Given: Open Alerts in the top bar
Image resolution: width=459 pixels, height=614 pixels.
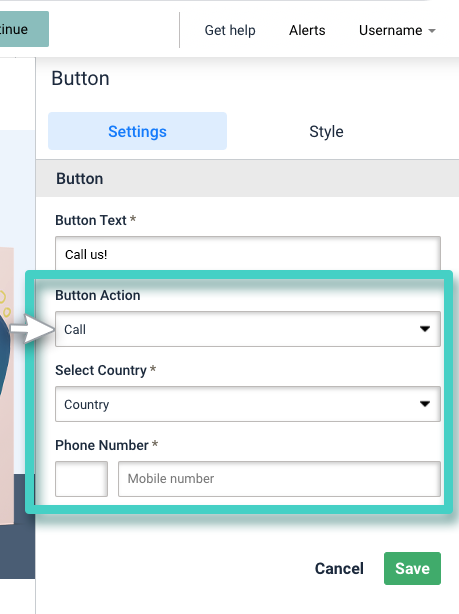Looking at the screenshot, I should tap(307, 30).
